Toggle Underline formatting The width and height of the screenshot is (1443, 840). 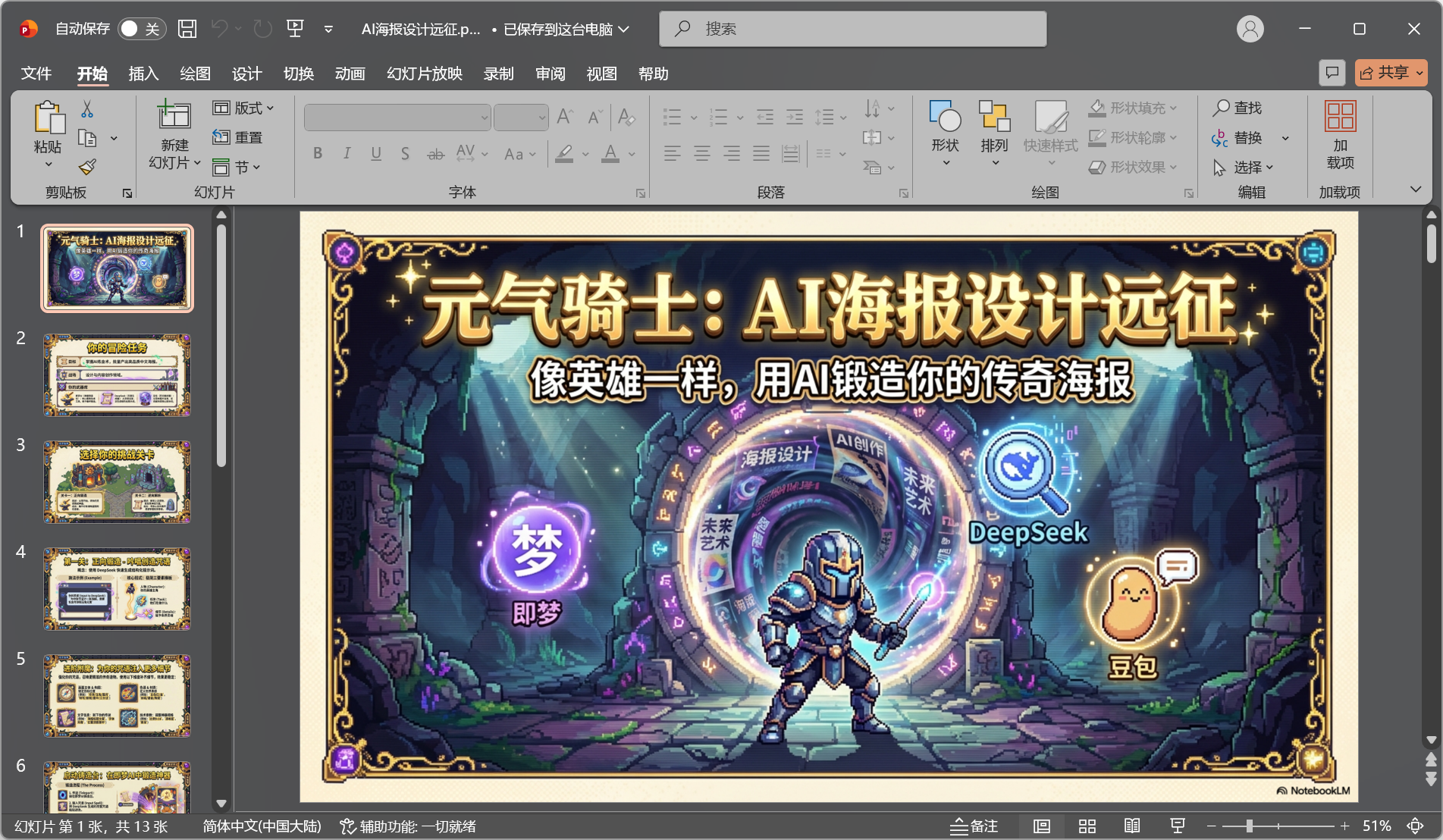click(376, 154)
